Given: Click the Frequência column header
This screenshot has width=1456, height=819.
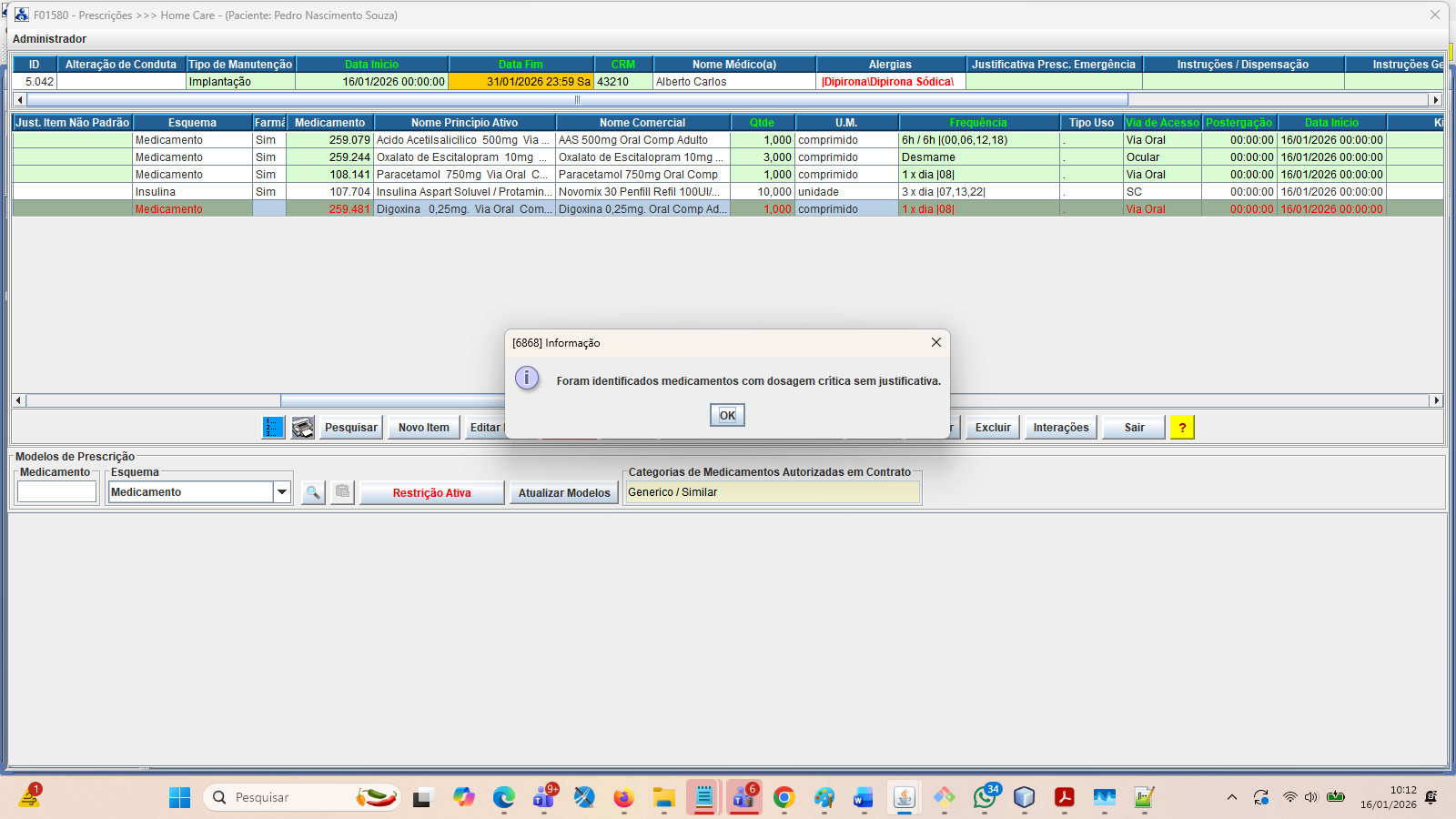Looking at the screenshot, I should (978, 123).
